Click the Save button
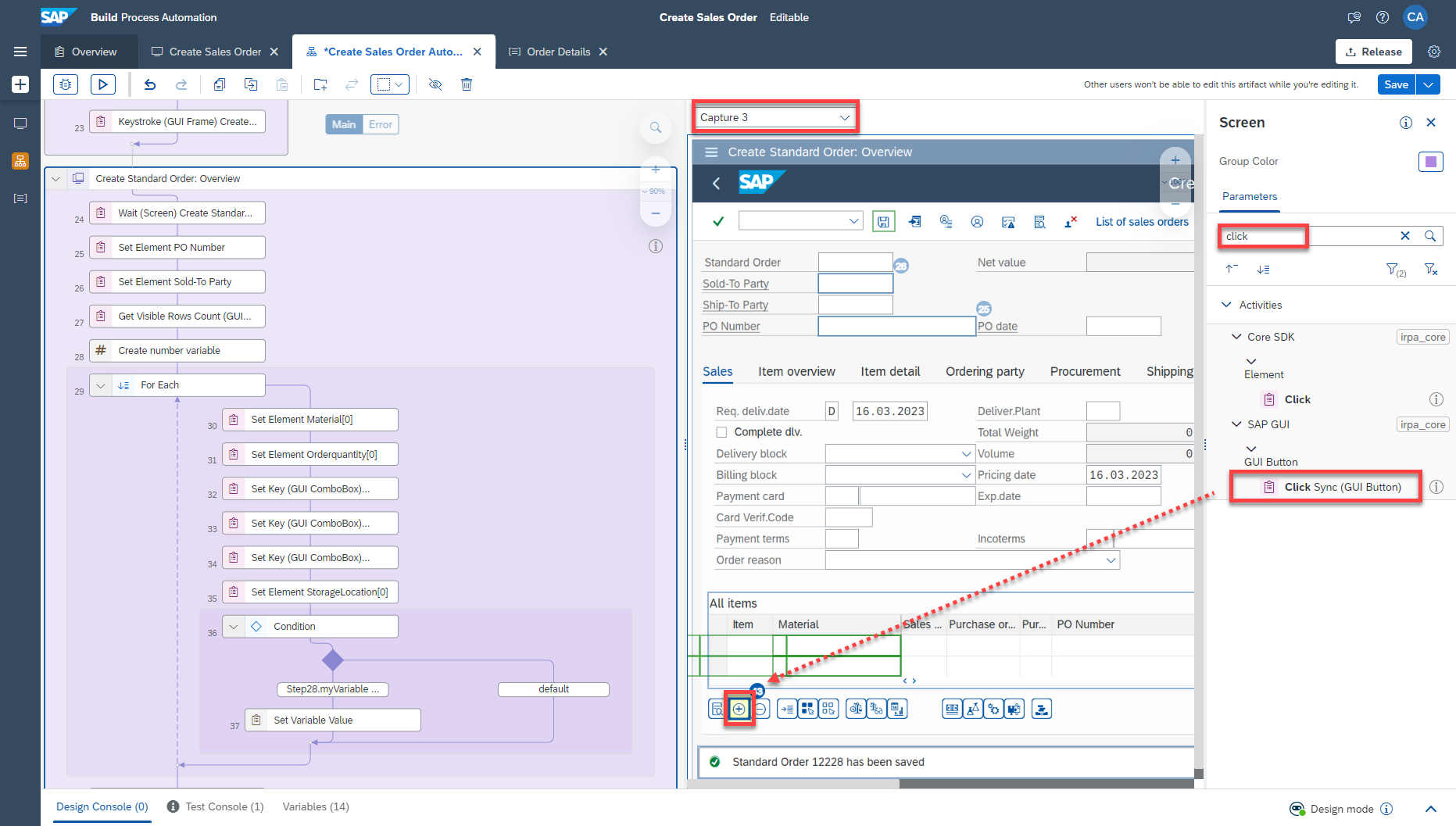Screen dimensions: 1456x826 pos(1397,84)
